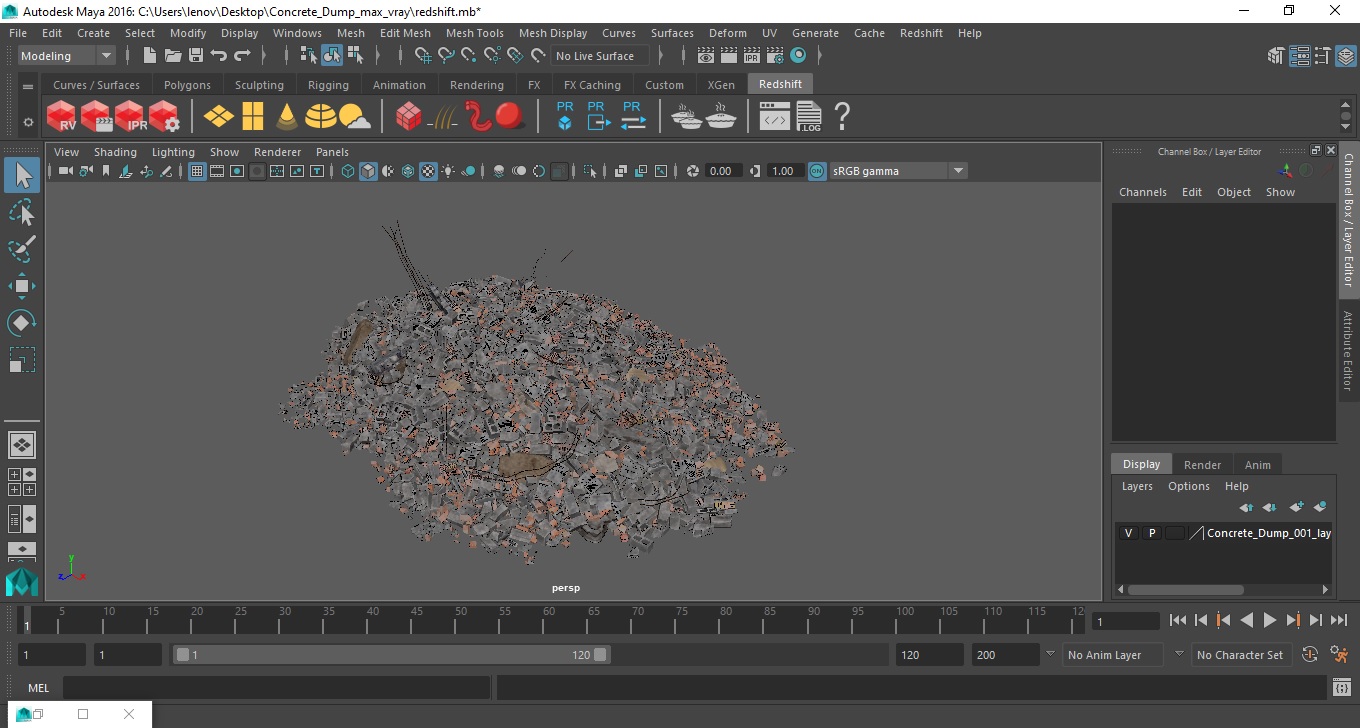Image resolution: width=1360 pixels, height=728 pixels.
Task: Click the pie bake shelf icon
Action: tap(720, 116)
